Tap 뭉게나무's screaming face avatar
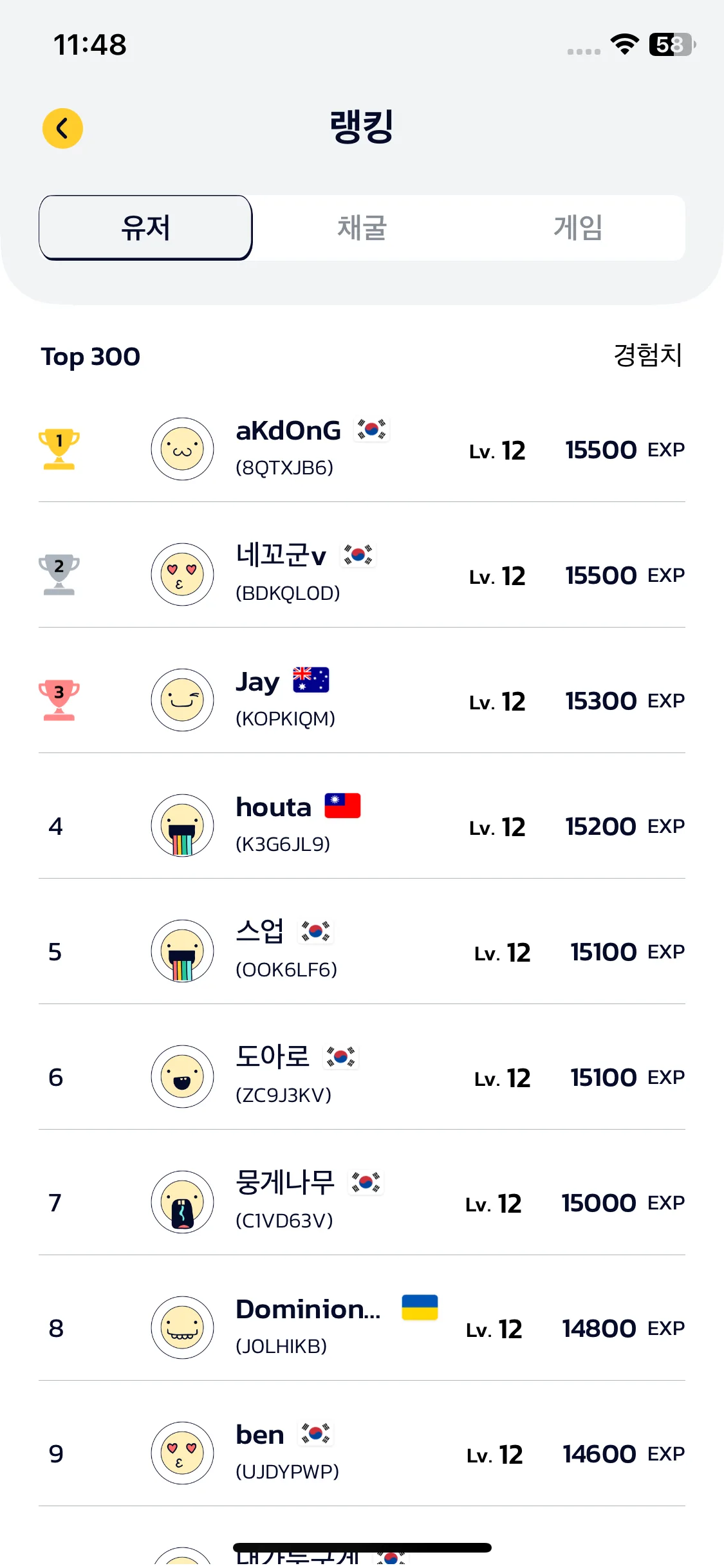The image size is (724, 1568). click(182, 1202)
